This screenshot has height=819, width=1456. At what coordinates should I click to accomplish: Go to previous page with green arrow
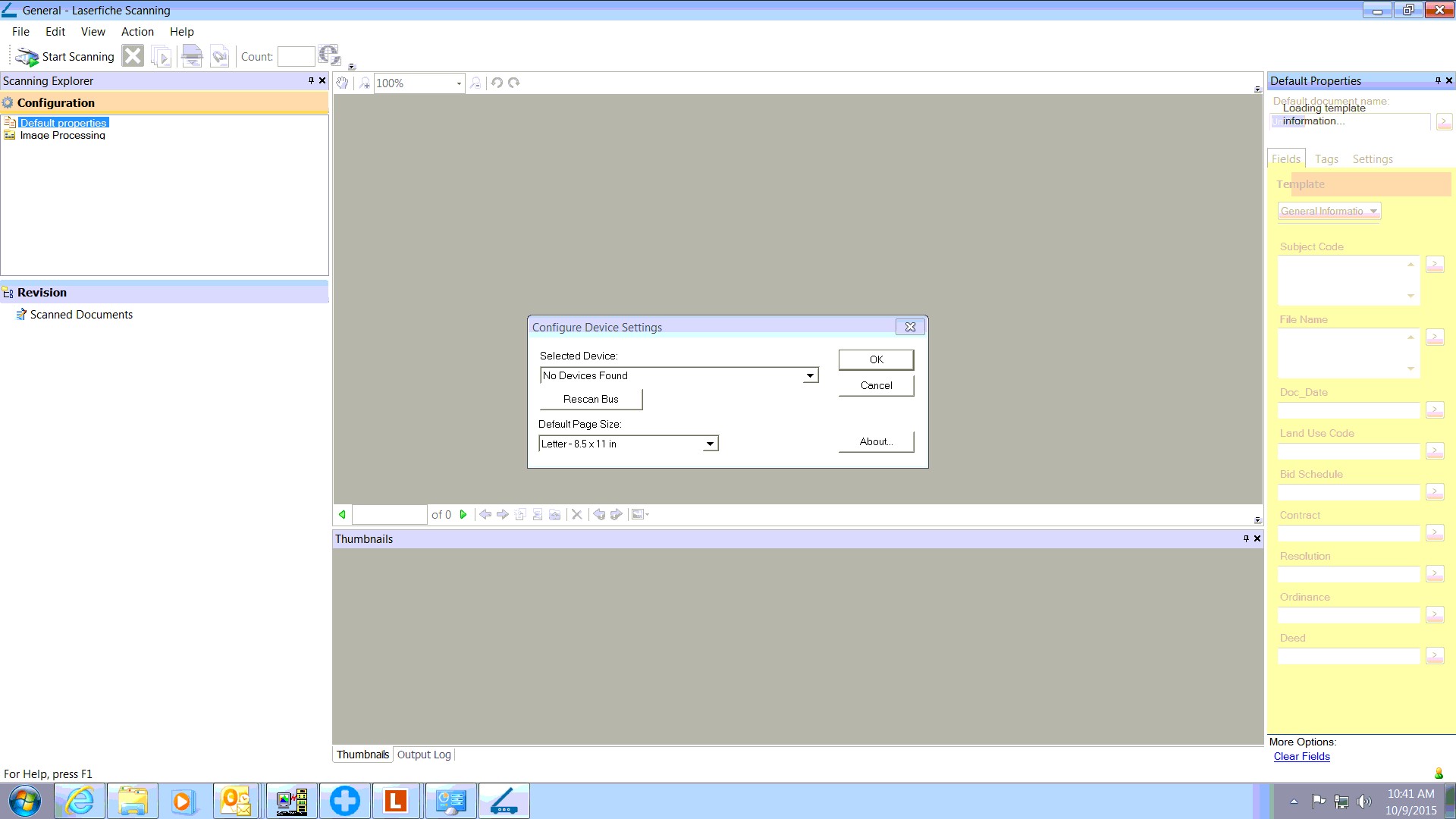click(x=342, y=514)
